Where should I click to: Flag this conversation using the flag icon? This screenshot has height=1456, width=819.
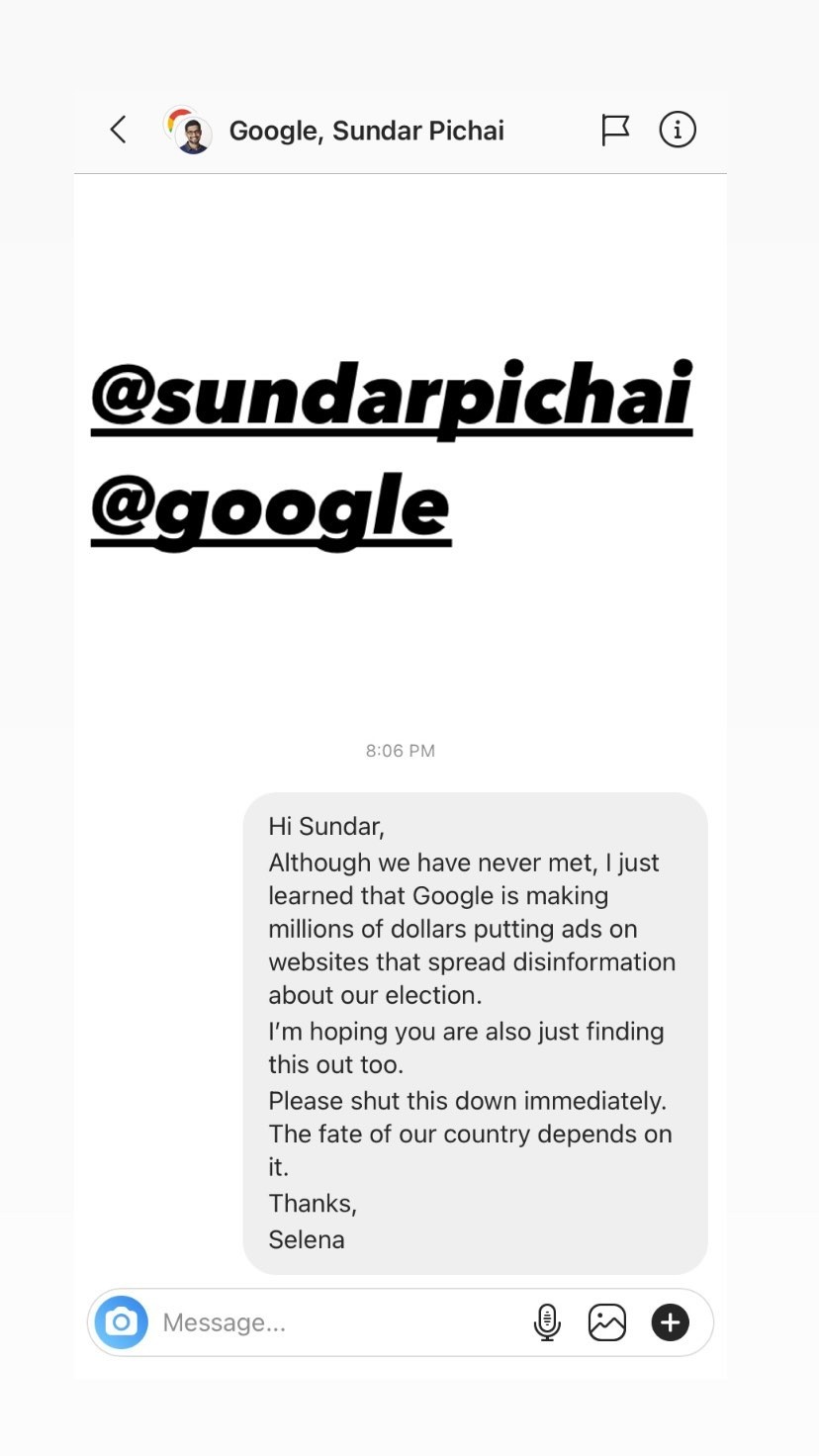click(615, 129)
